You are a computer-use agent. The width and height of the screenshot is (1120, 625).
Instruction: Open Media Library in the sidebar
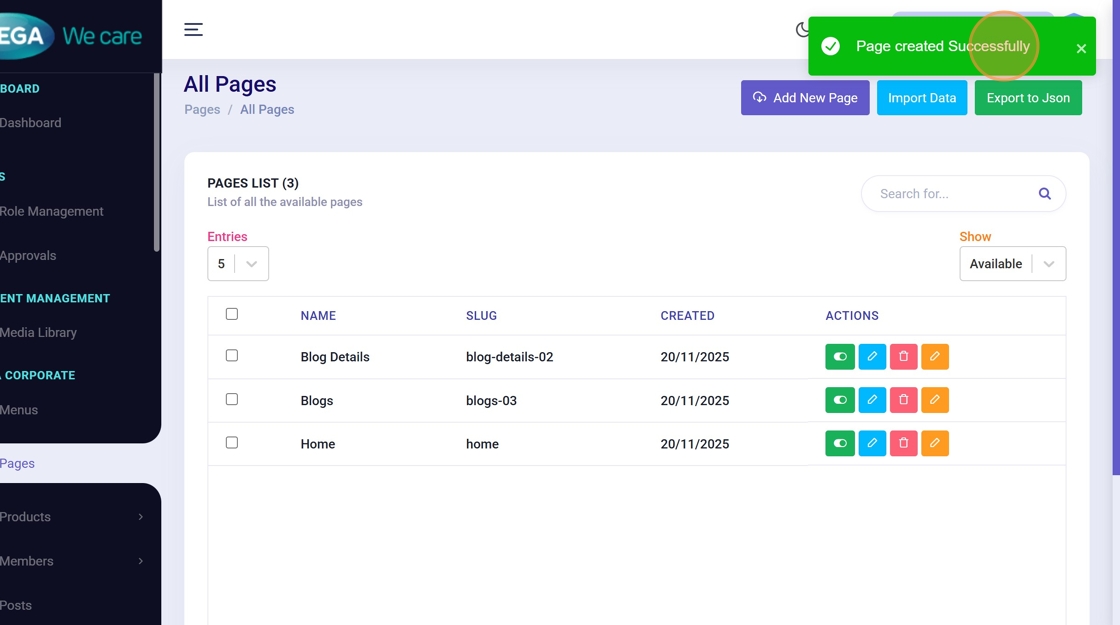(39, 333)
